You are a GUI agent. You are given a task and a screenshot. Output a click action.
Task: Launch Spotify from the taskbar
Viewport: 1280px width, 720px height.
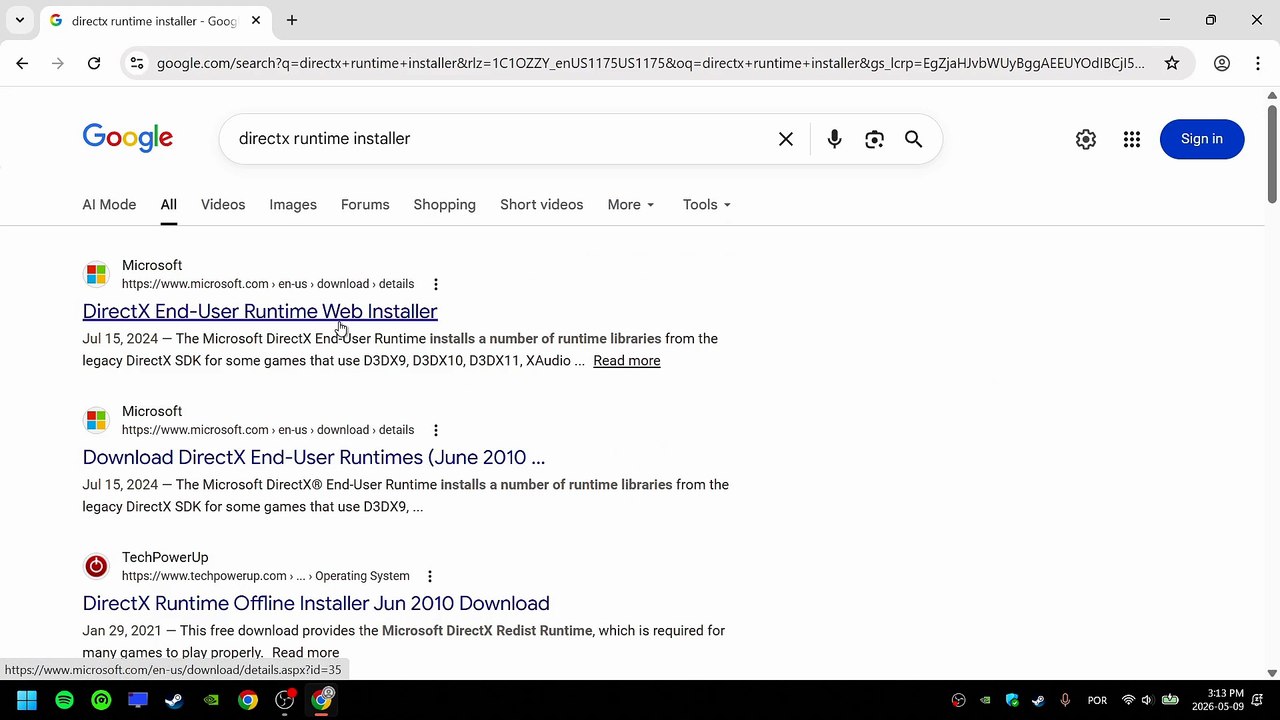tap(64, 700)
